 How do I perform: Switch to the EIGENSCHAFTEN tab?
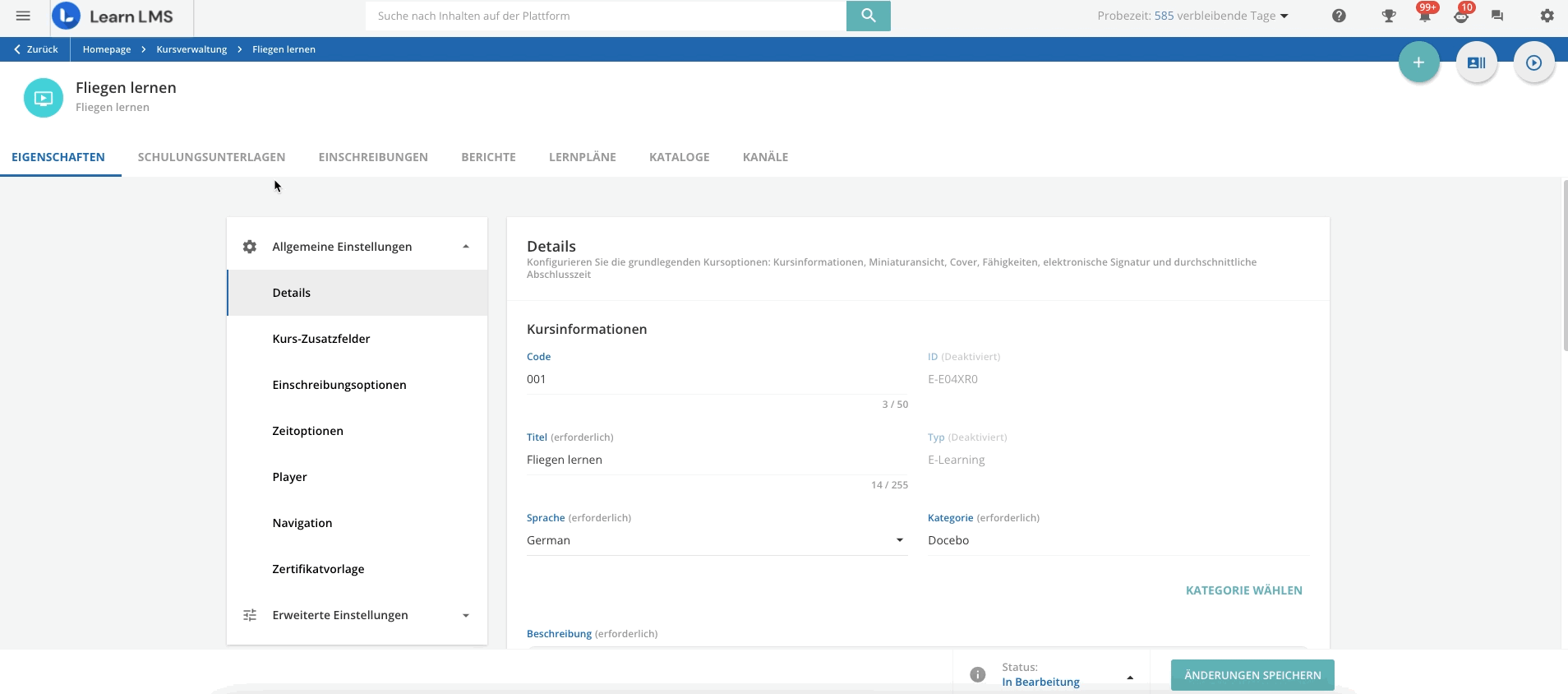pyautogui.click(x=58, y=157)
